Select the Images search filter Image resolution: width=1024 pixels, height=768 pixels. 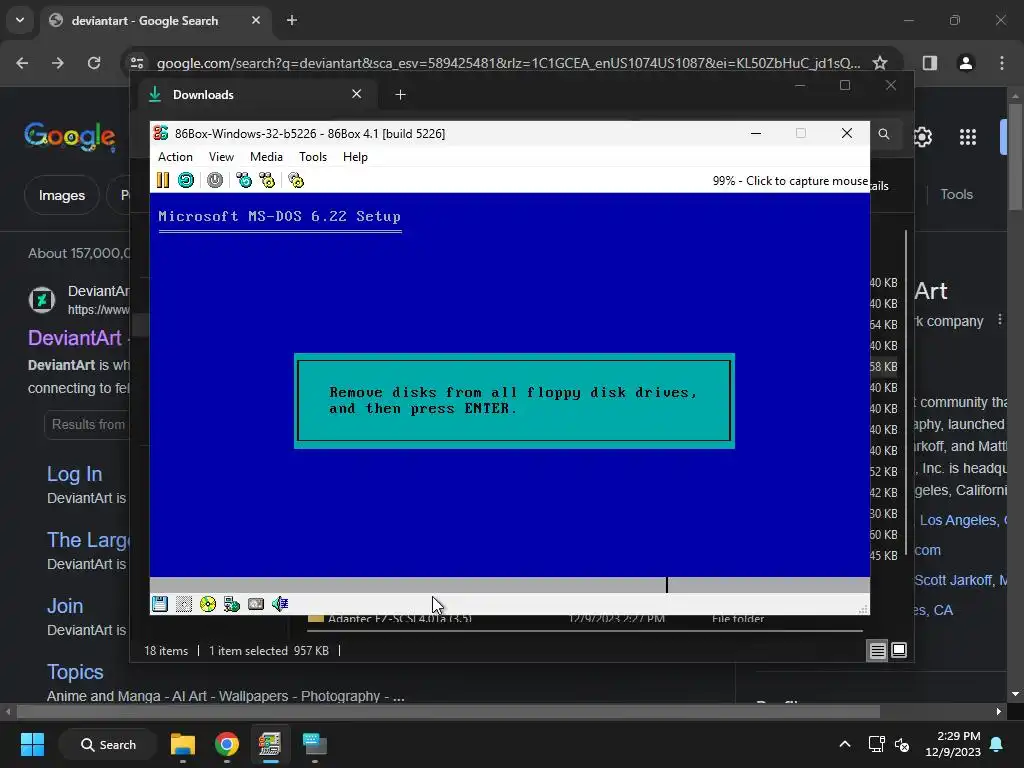pos(61,195)
